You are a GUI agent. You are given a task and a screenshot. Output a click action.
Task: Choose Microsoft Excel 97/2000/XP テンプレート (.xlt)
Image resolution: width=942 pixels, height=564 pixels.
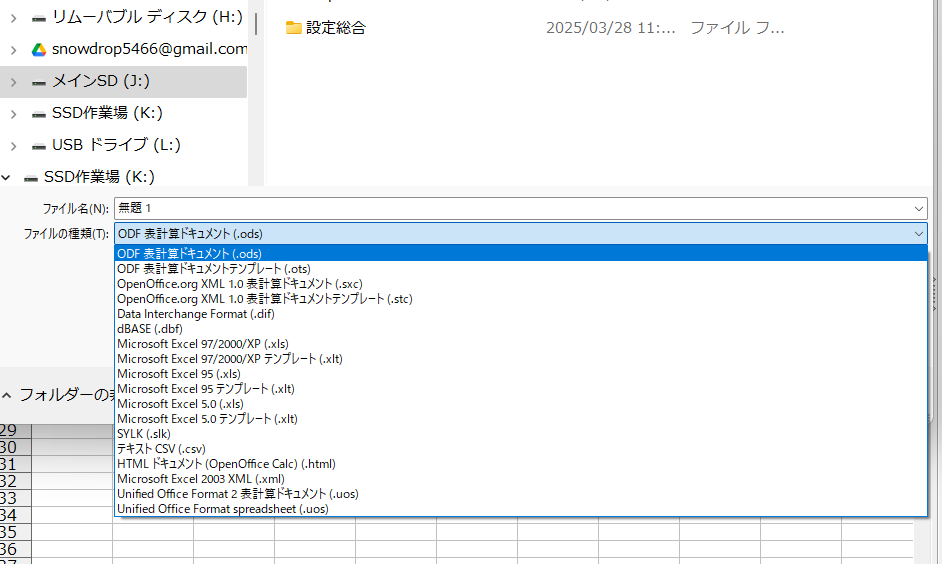521,359
